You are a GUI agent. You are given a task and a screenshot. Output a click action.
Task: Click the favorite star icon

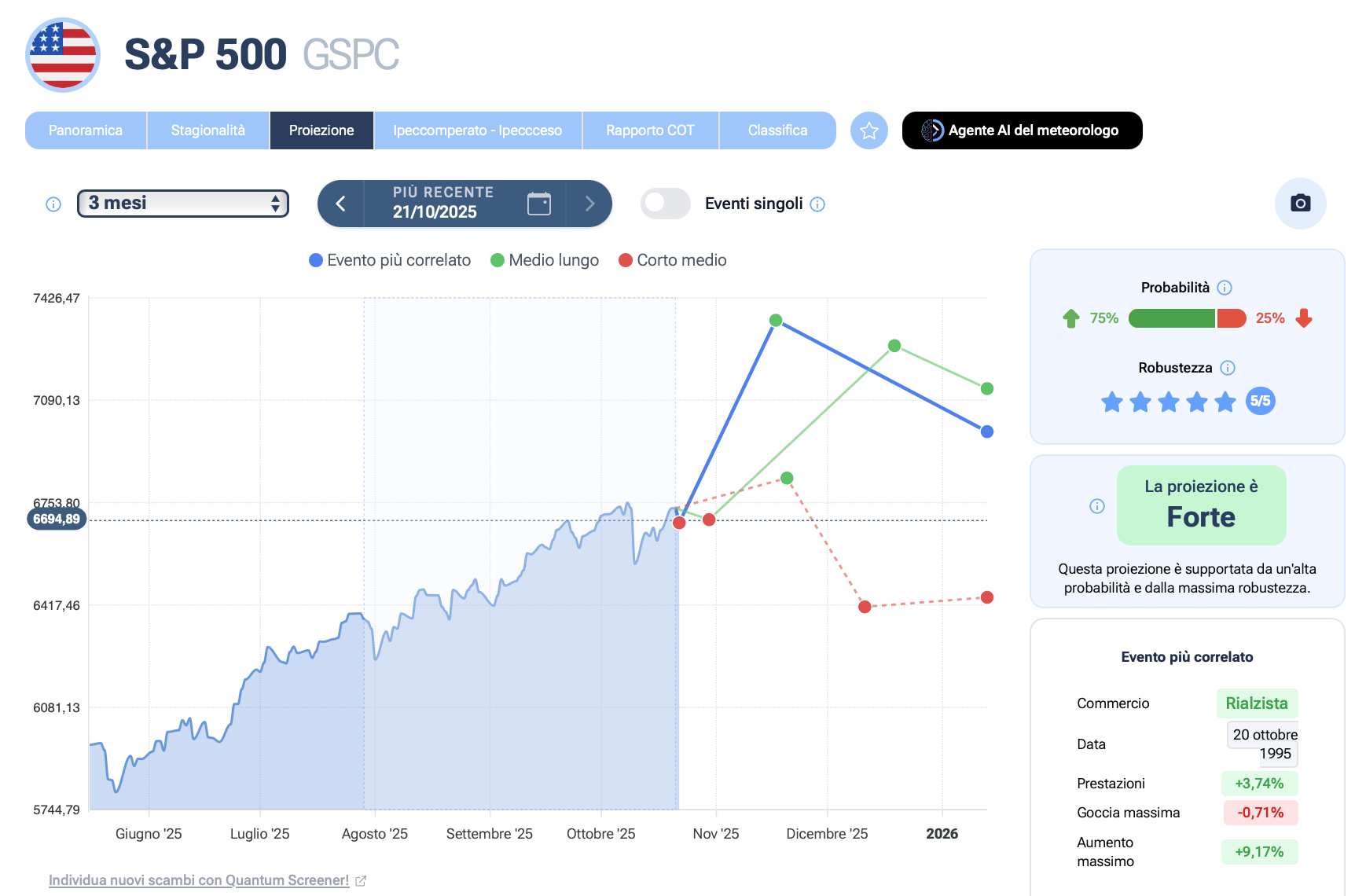pos(868,130)
